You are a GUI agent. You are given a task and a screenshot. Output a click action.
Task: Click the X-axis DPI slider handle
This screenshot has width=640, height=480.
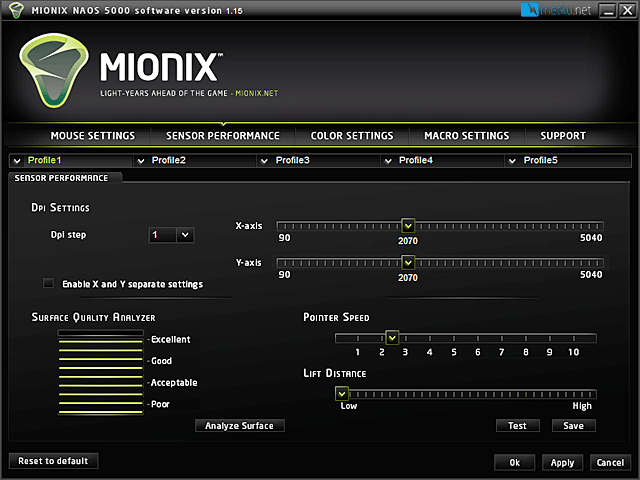(408, 225)
